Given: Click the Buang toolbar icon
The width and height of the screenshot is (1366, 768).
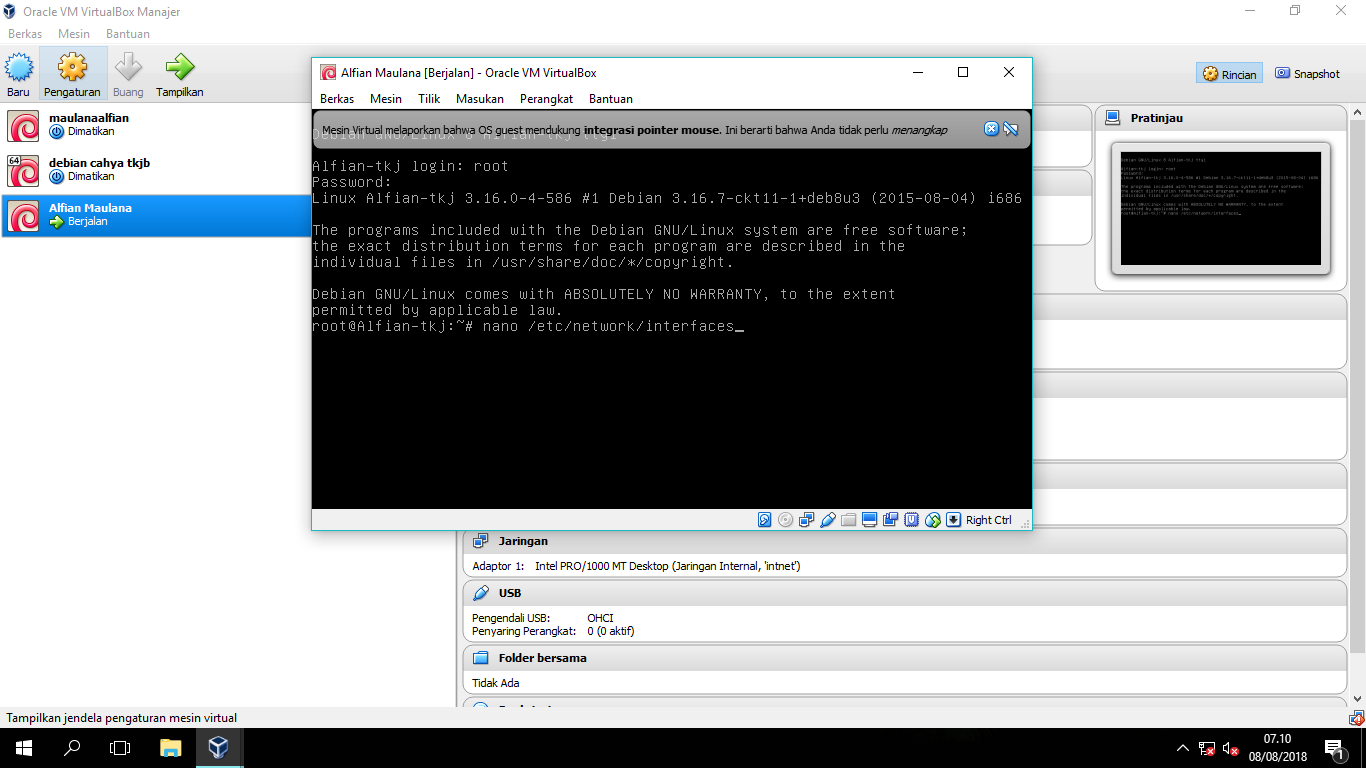Looking at the screenshot, I should pyautogui.click(x=128, y=71).
